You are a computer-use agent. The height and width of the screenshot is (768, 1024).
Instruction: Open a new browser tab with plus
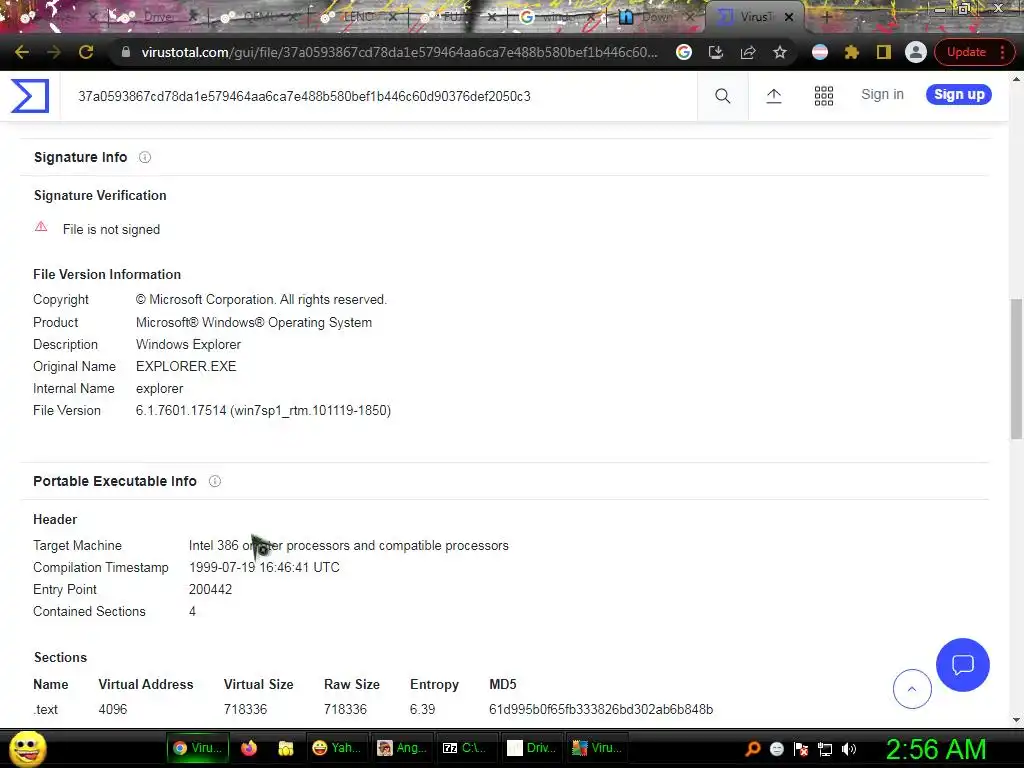[826, 18]
